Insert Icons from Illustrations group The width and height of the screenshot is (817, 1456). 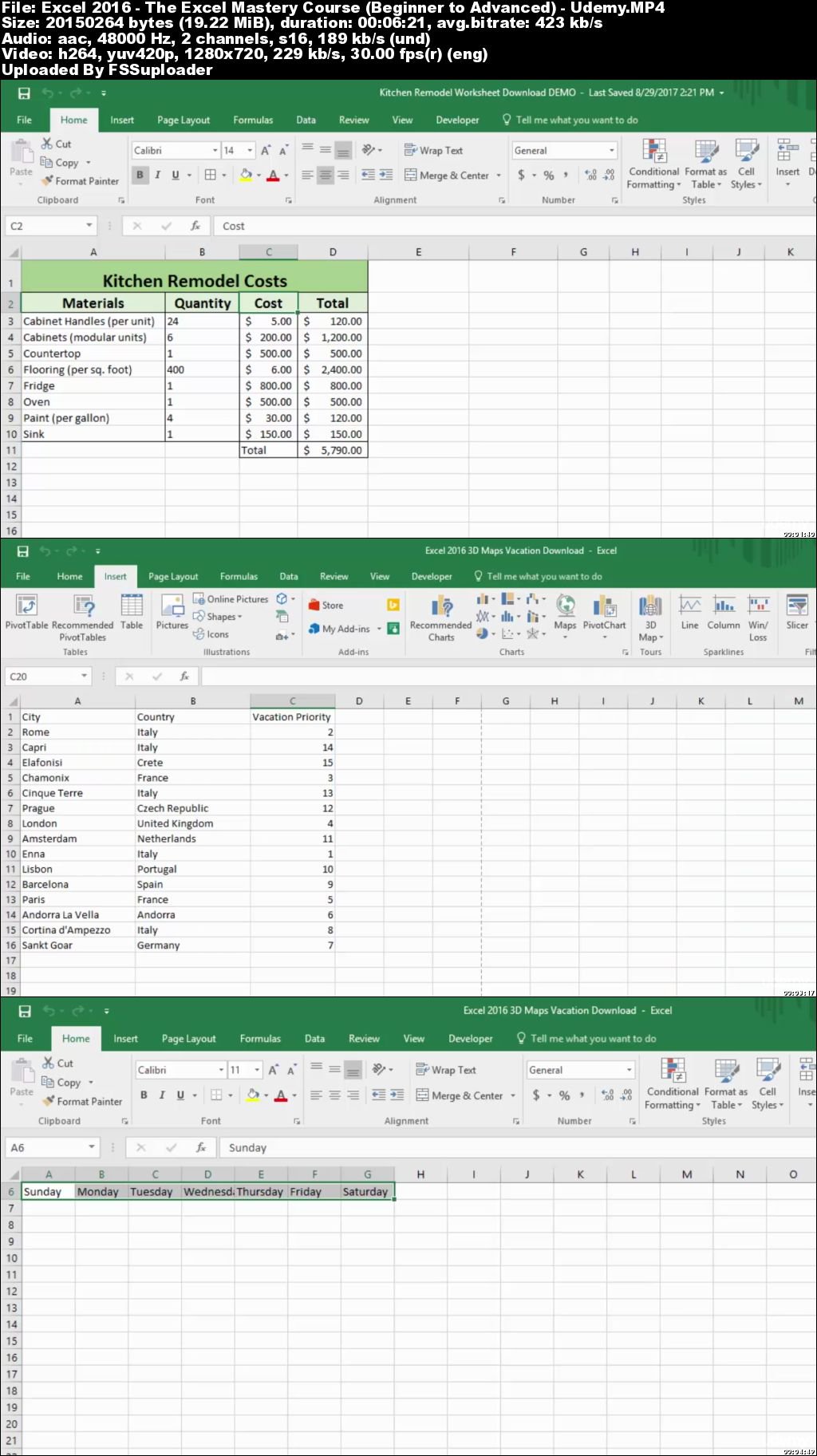click(x=211, y=634)
